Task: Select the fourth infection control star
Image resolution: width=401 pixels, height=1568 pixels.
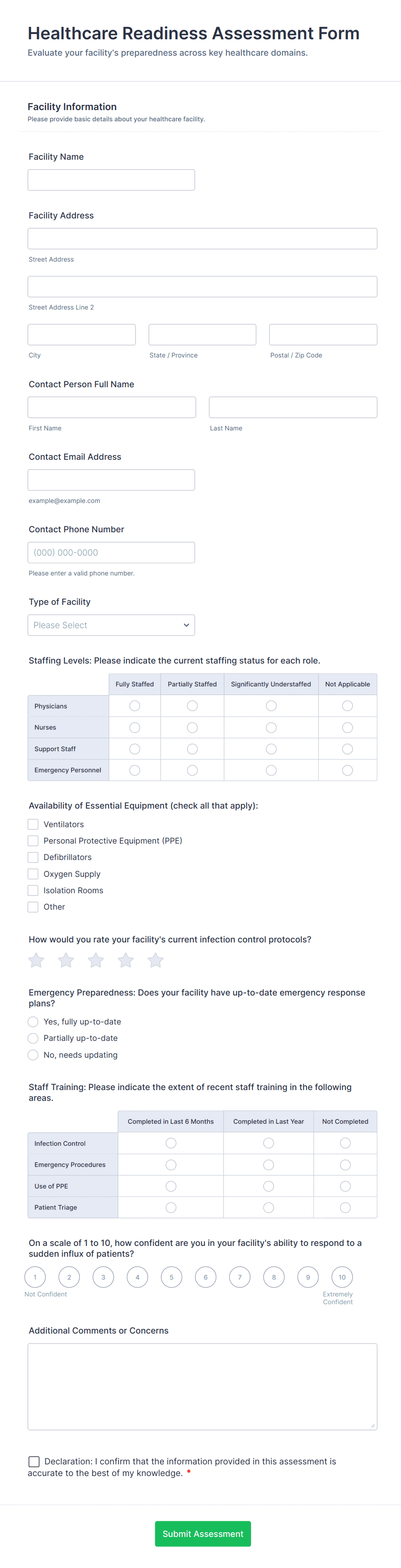Action: point(126,960)
